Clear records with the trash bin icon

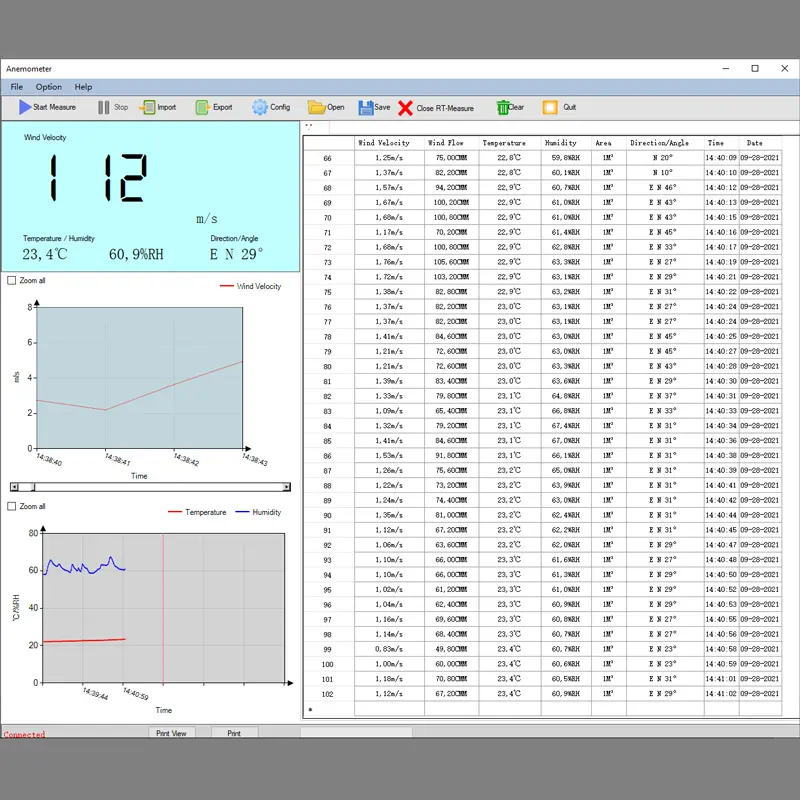click(502, 107)
